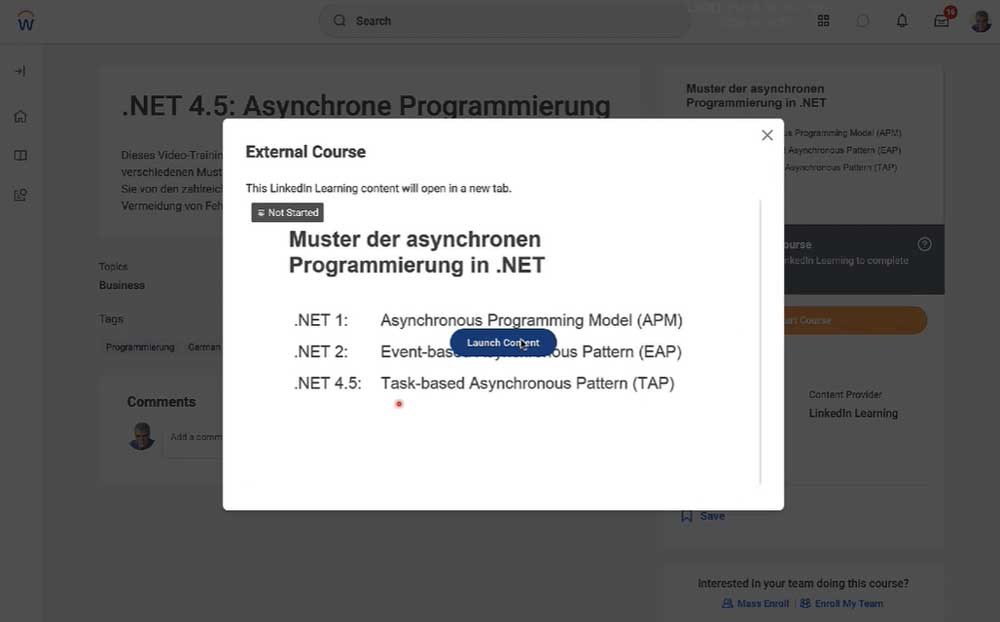1000x622 pixels.
Task: Click the Not Started status badge
Action: pyautogui.click(x=288, y=212)
